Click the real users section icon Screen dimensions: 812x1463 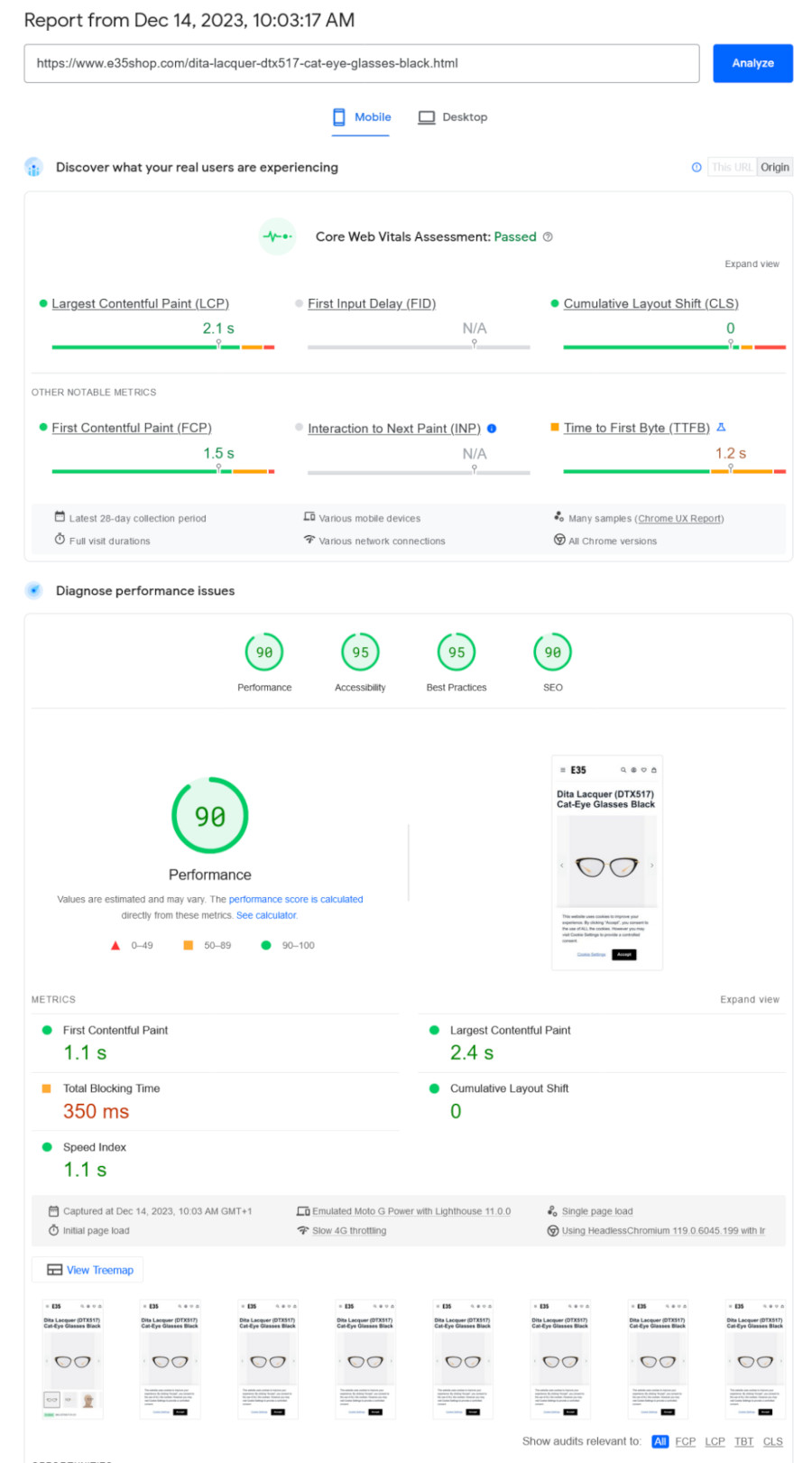click(33, 167)
